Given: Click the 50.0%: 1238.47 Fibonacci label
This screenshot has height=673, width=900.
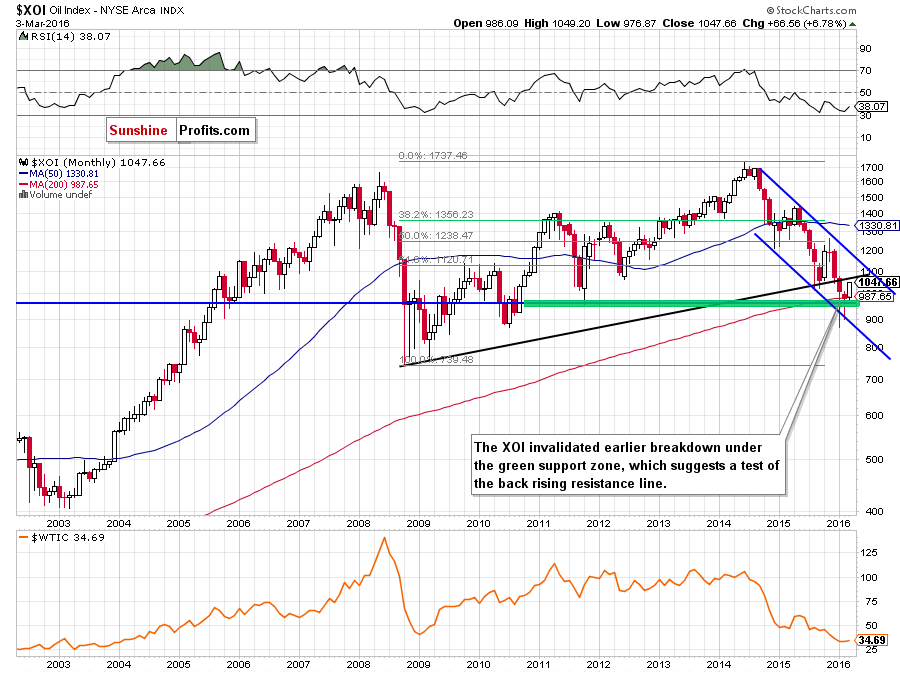Looking at the screenshot, I should coord(436,235).
